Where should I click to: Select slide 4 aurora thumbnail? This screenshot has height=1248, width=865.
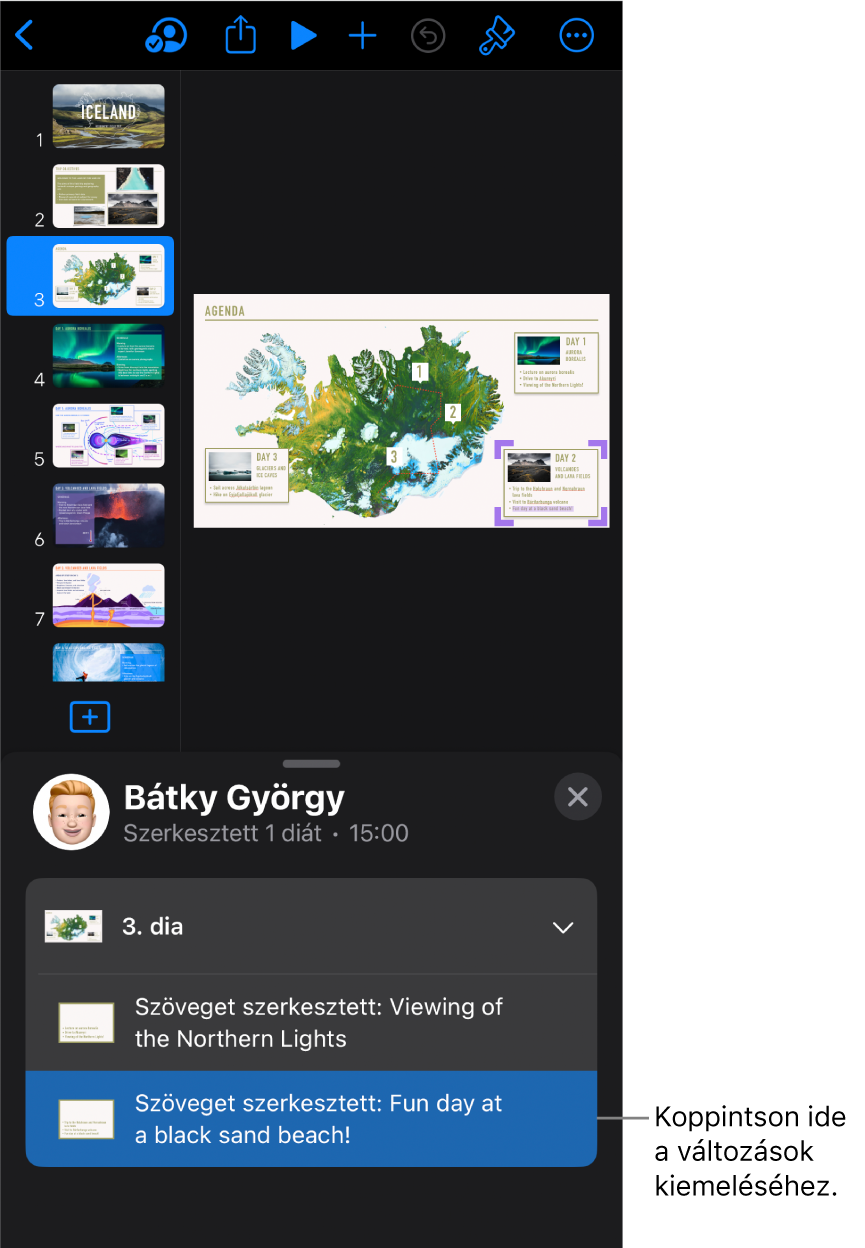pyautogui.click(x=108, y=356)
